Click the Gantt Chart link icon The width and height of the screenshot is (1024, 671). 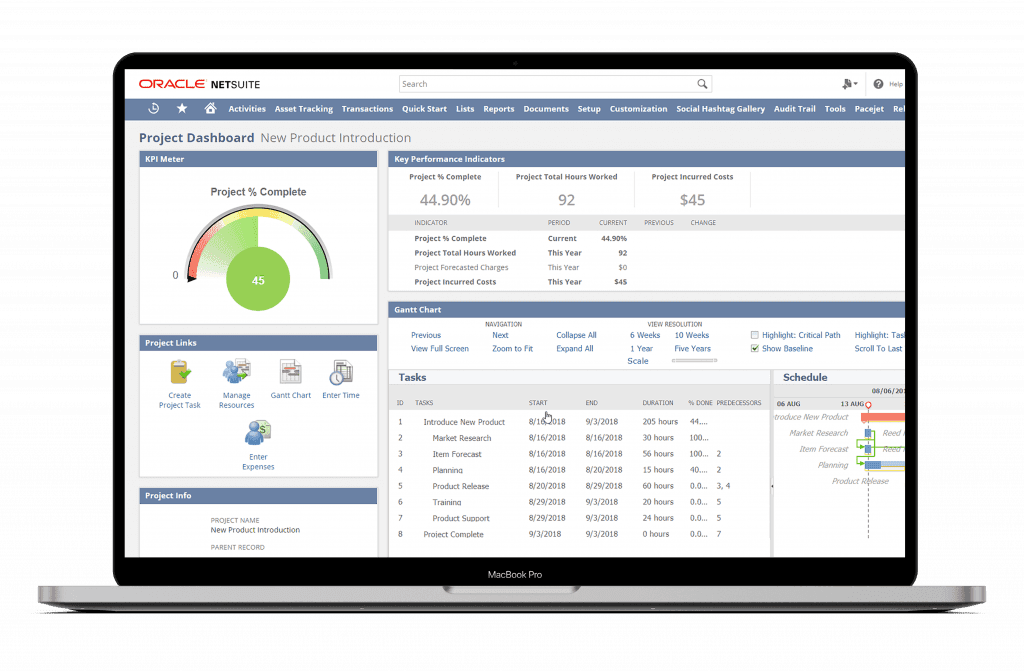tap(291, 371)
